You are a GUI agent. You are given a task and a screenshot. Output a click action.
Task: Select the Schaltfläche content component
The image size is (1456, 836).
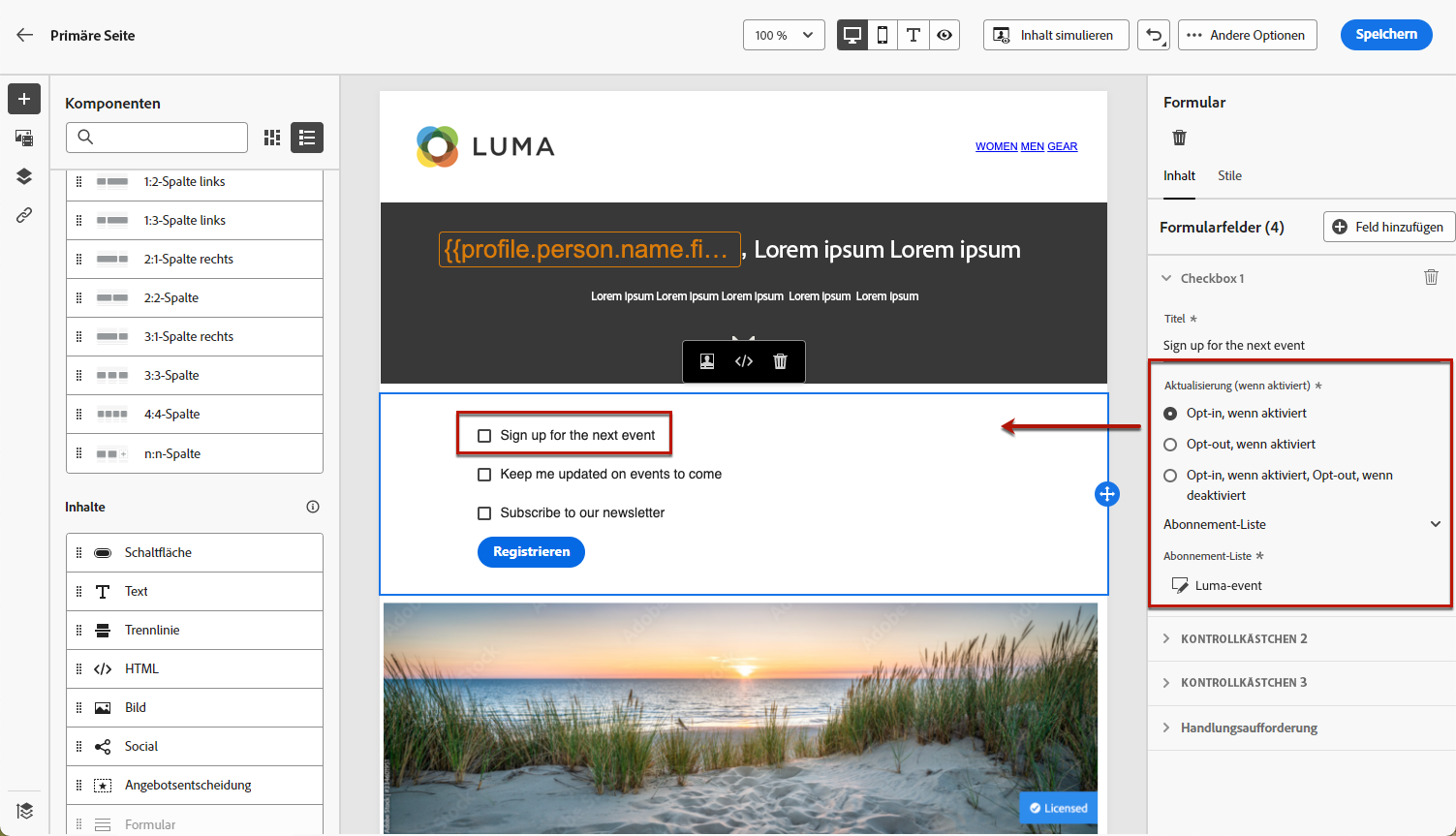(x=195, y=553)
